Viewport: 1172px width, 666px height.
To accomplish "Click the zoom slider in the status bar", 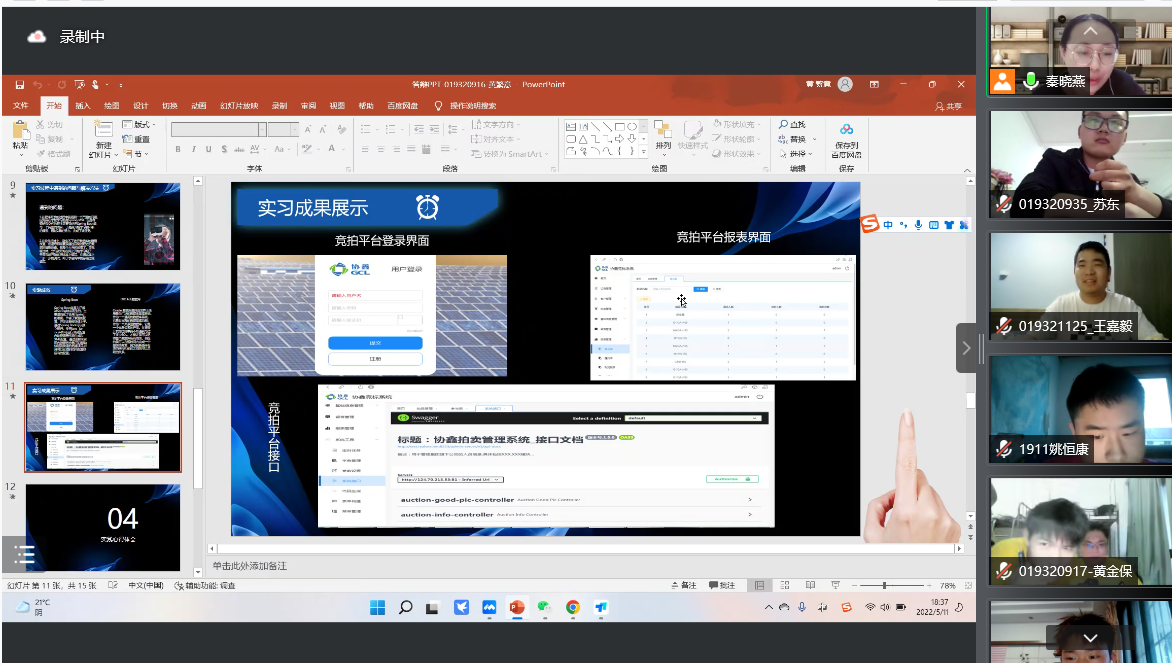I will click(x=885, y=585).
